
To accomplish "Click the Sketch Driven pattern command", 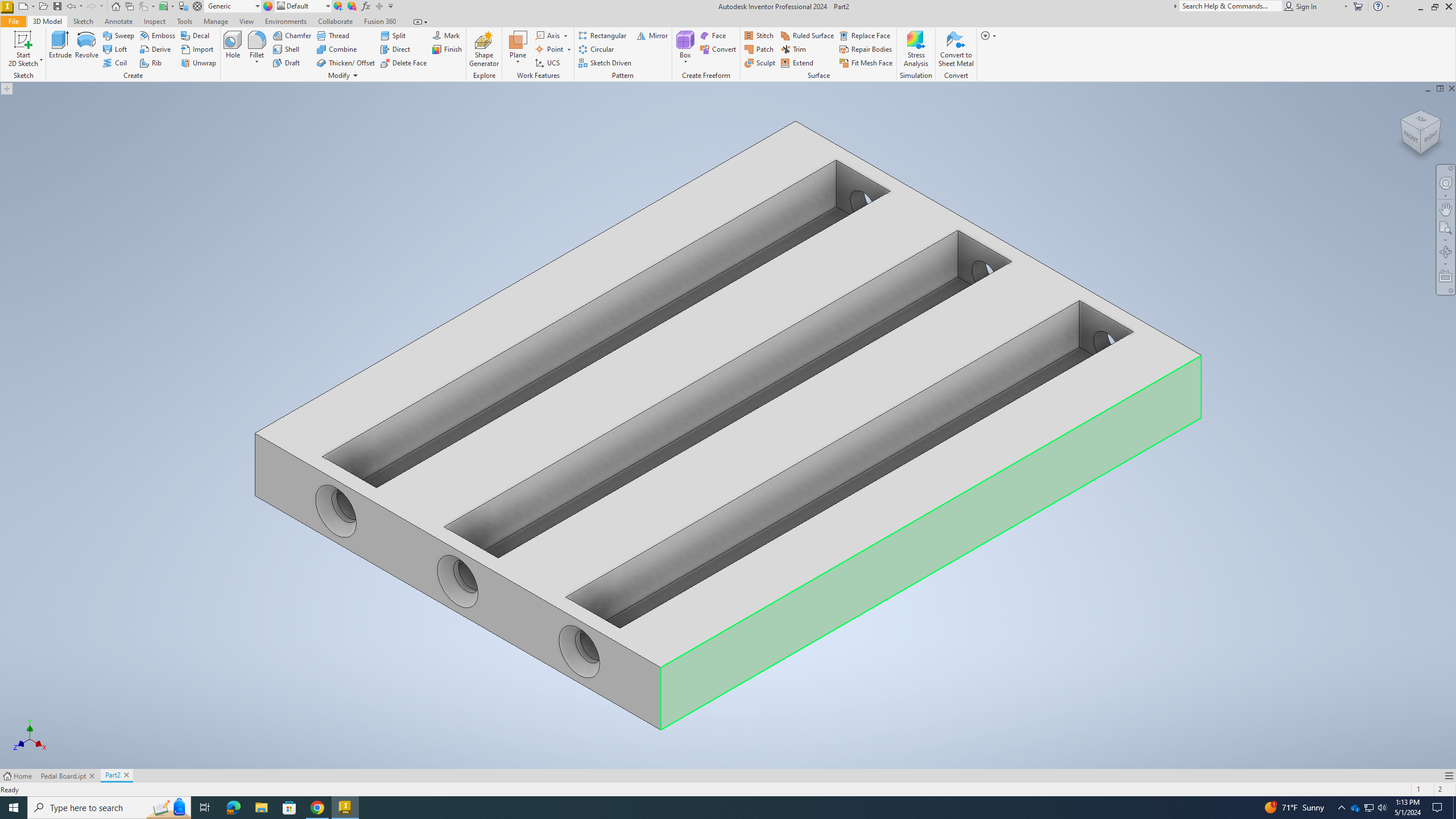I will click(x=605, y=63).
